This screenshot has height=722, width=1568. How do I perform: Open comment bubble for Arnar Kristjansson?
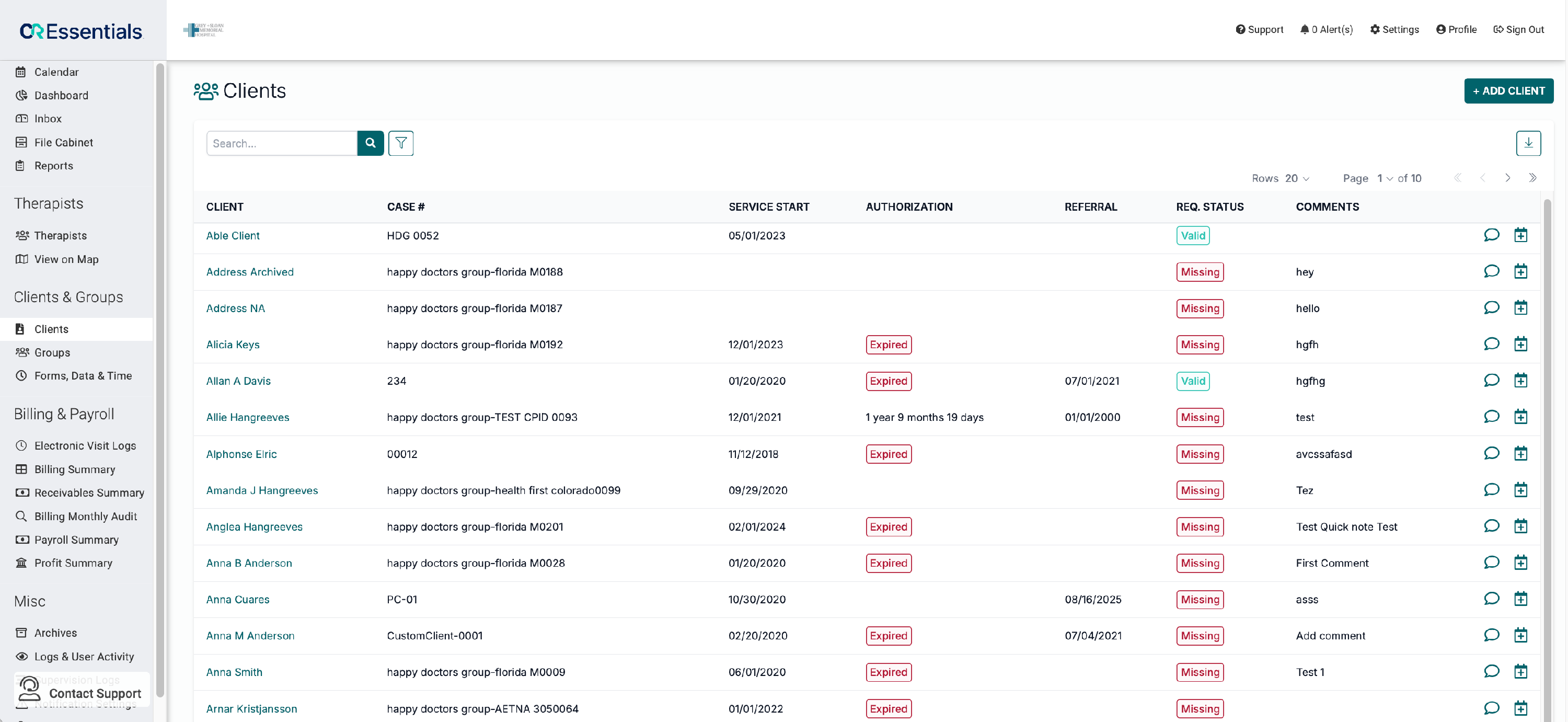point(1491,708)
